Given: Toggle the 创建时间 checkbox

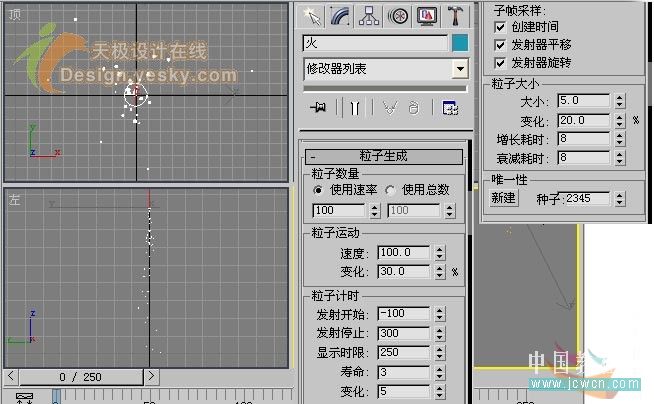Looking at the screenshot, I should tap(500, 27).
